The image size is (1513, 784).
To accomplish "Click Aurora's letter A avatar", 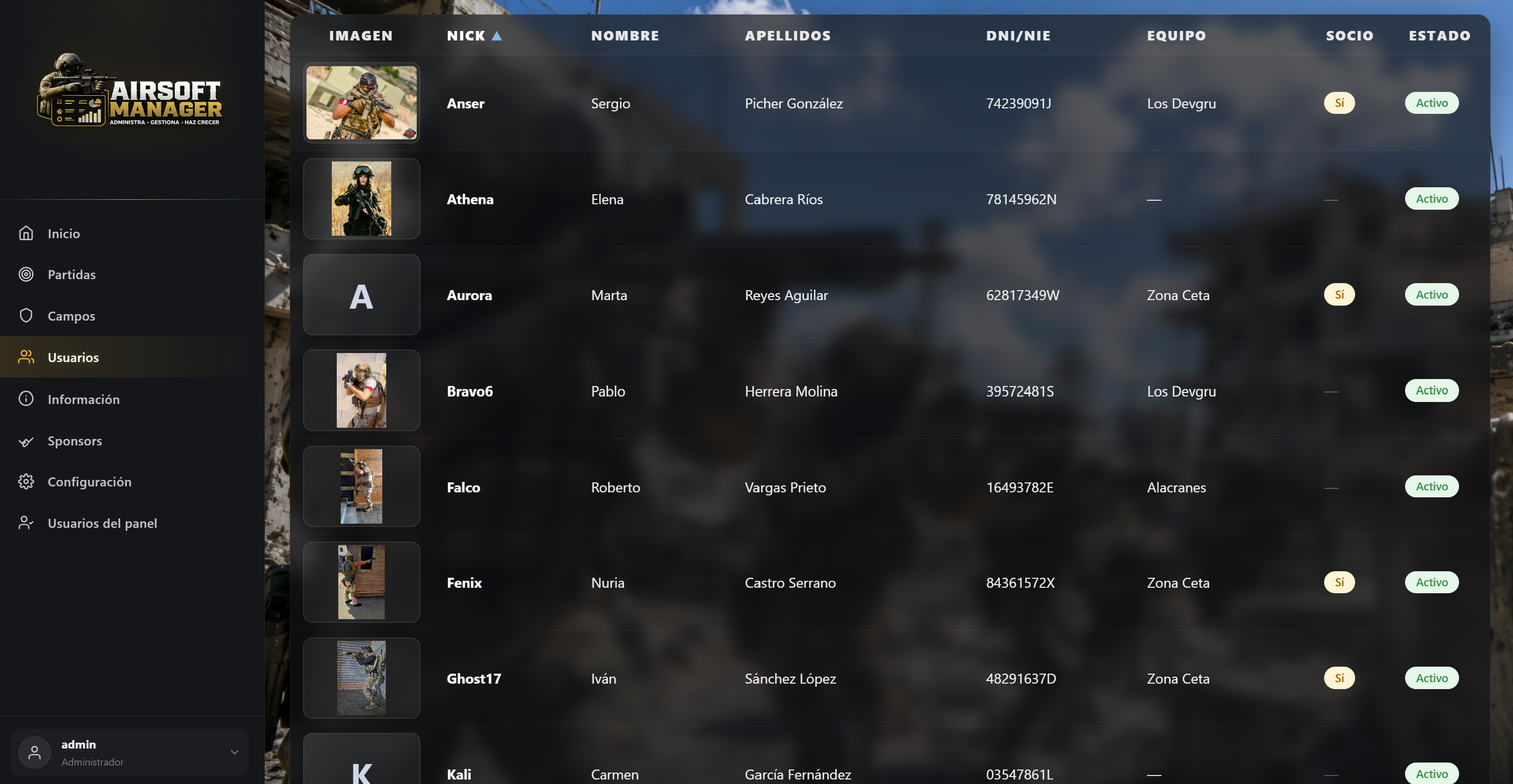I will 361,295.
